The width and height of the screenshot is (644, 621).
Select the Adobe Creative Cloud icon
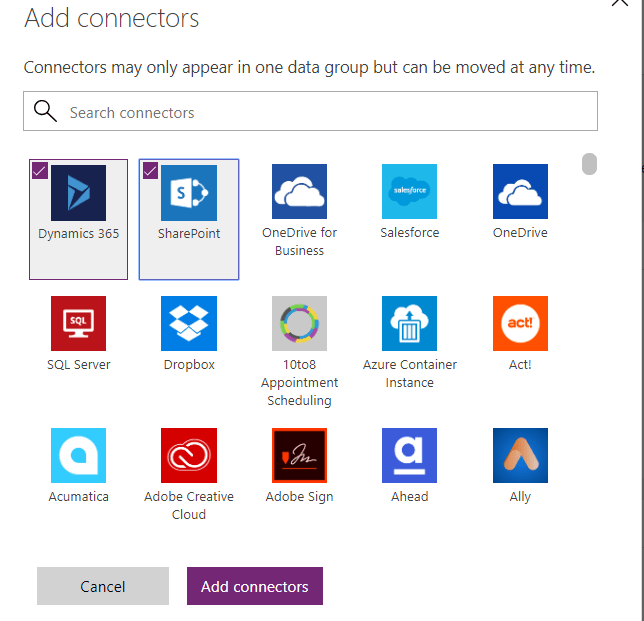click(x=189, y=455)
